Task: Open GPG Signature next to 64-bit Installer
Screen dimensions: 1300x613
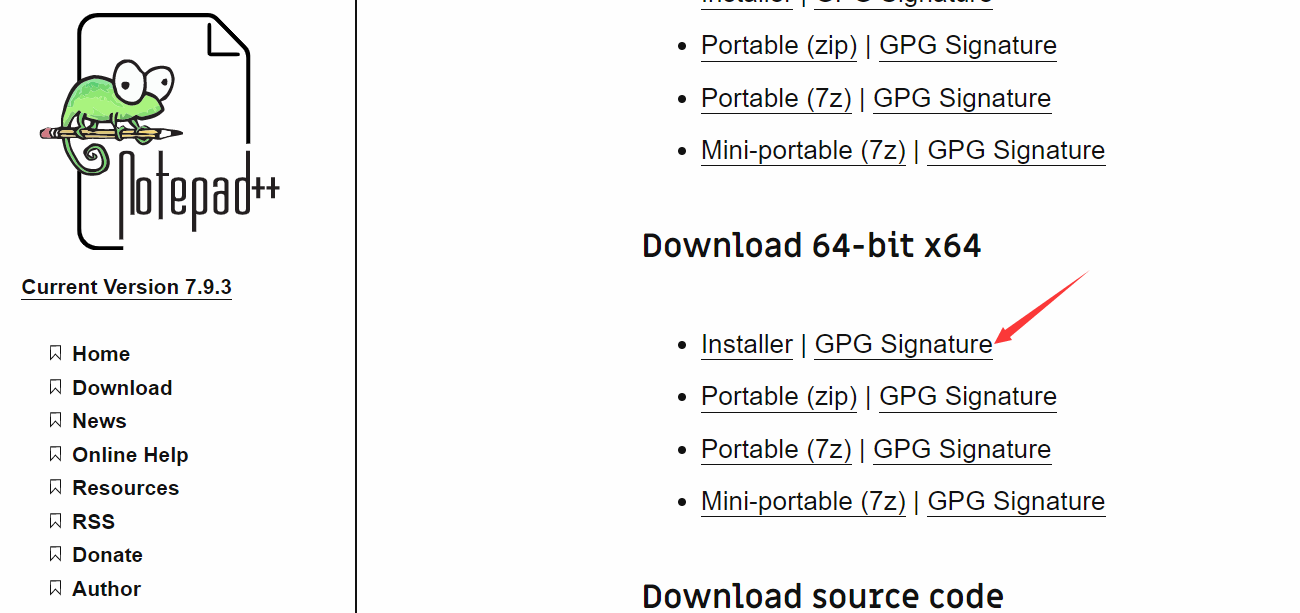Action: (x=904, y=344)
